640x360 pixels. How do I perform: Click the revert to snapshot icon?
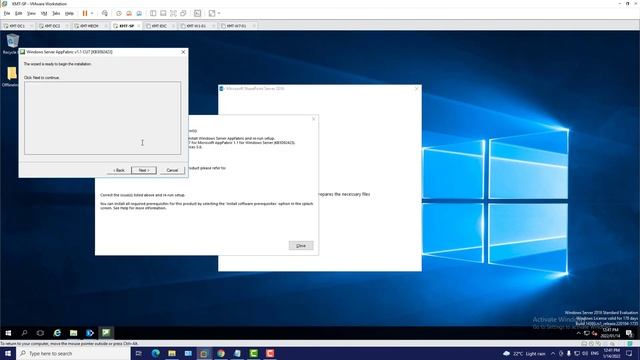point(129,13)
